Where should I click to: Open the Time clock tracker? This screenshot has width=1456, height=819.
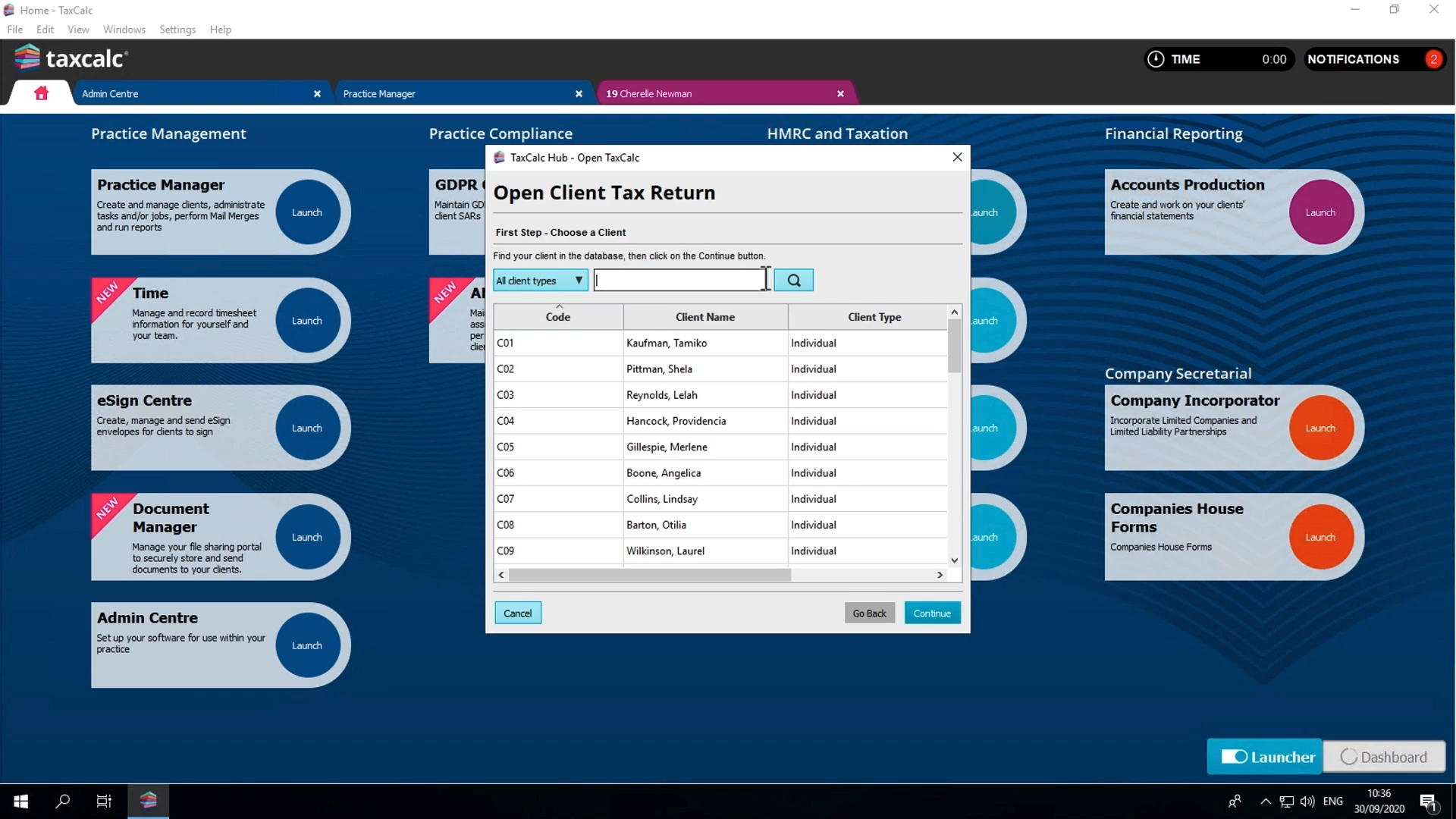[x=1219, y=59]
